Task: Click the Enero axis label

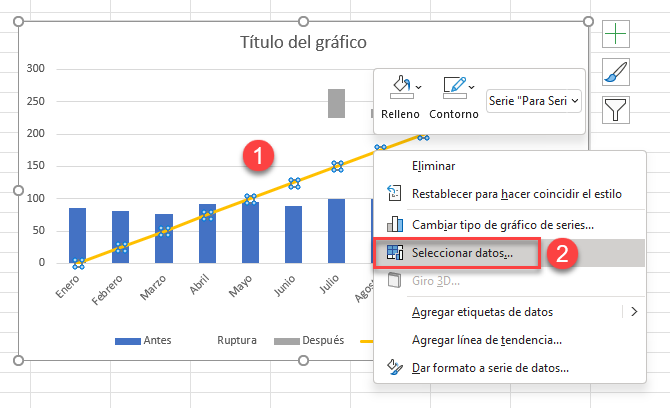Action: [68, 286]
